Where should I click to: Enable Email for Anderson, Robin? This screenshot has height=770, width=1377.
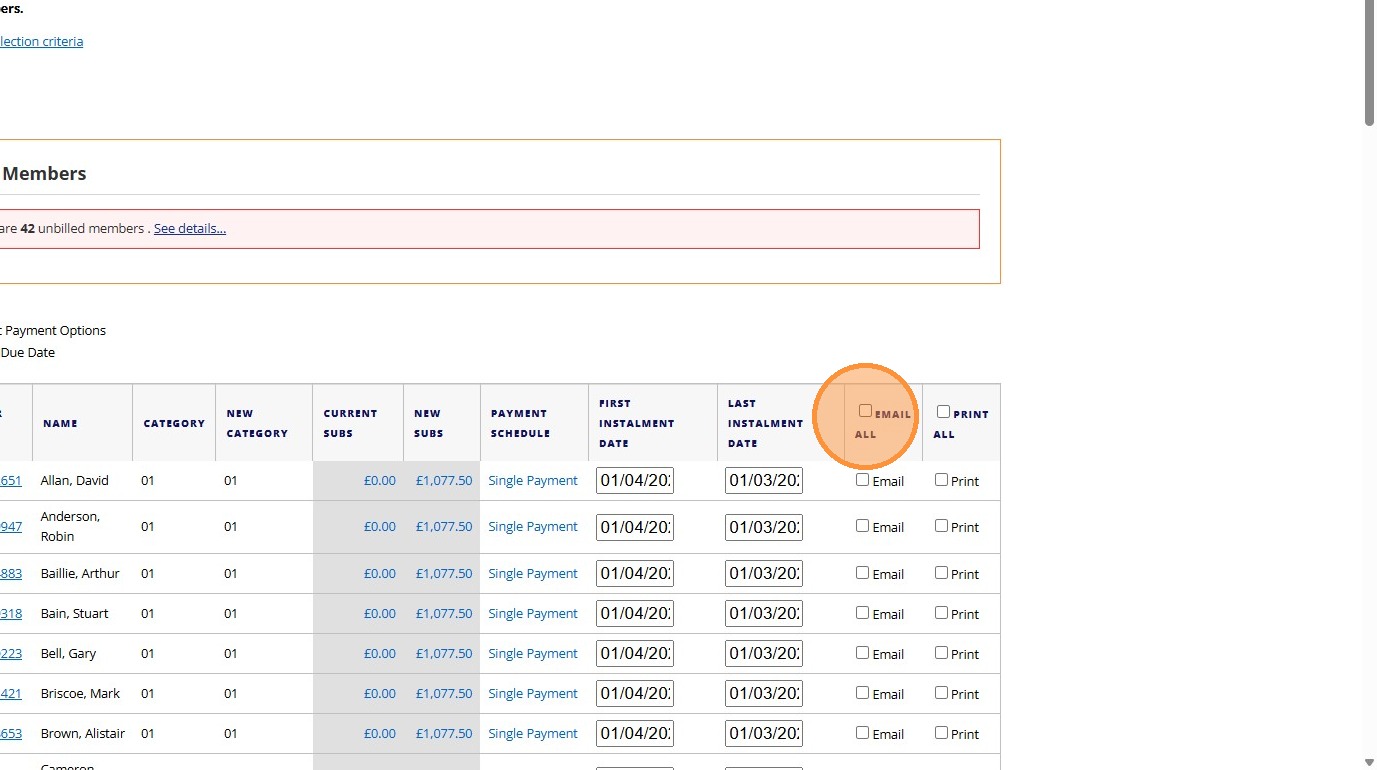(862, 526)
